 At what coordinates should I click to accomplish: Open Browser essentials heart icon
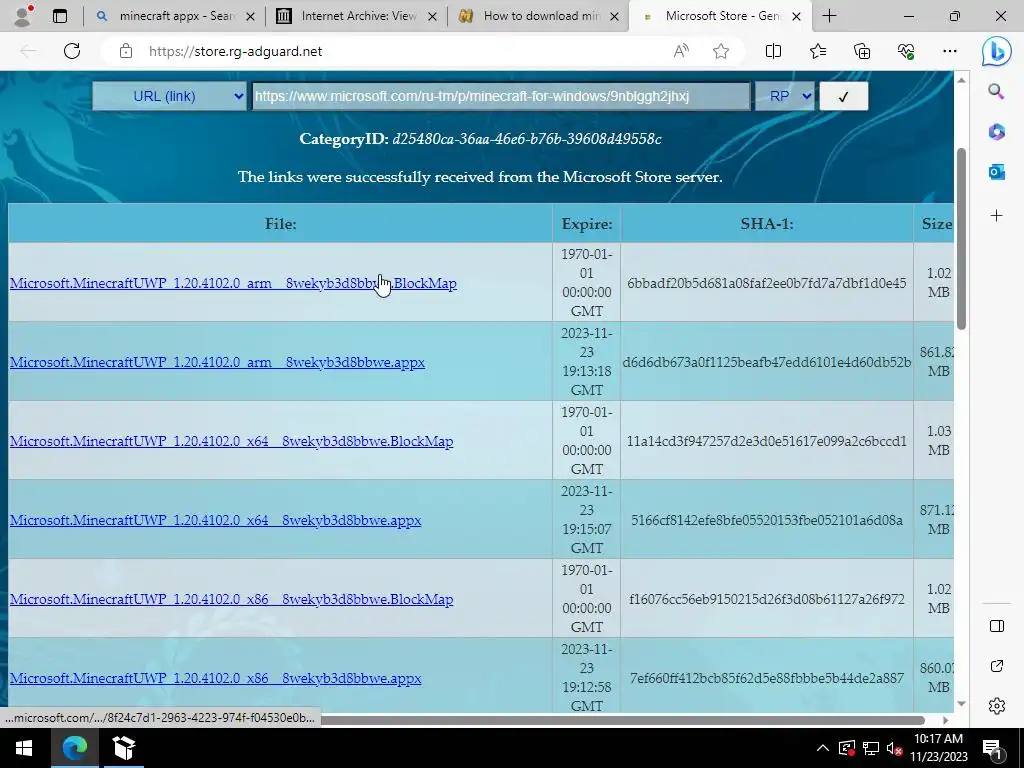point(906,51)
